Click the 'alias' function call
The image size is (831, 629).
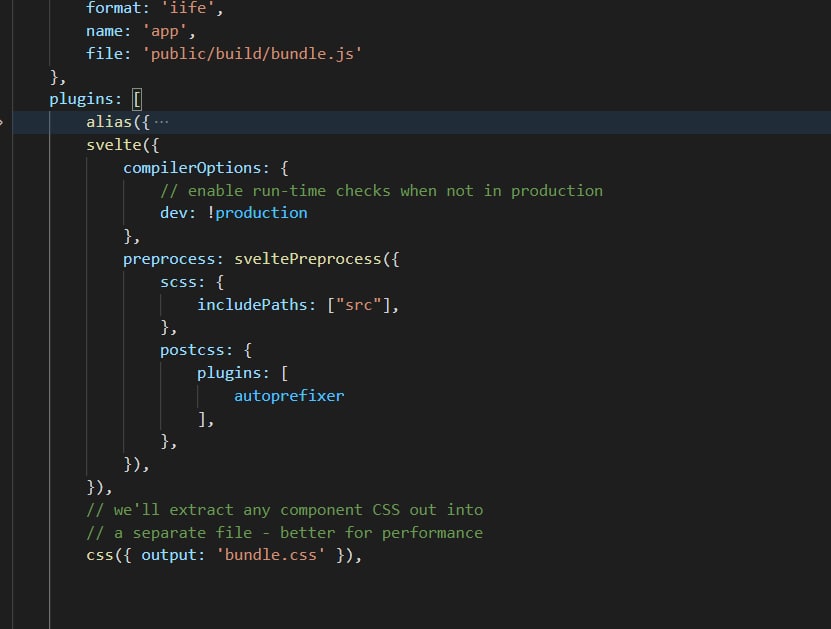tap(109, 122)
